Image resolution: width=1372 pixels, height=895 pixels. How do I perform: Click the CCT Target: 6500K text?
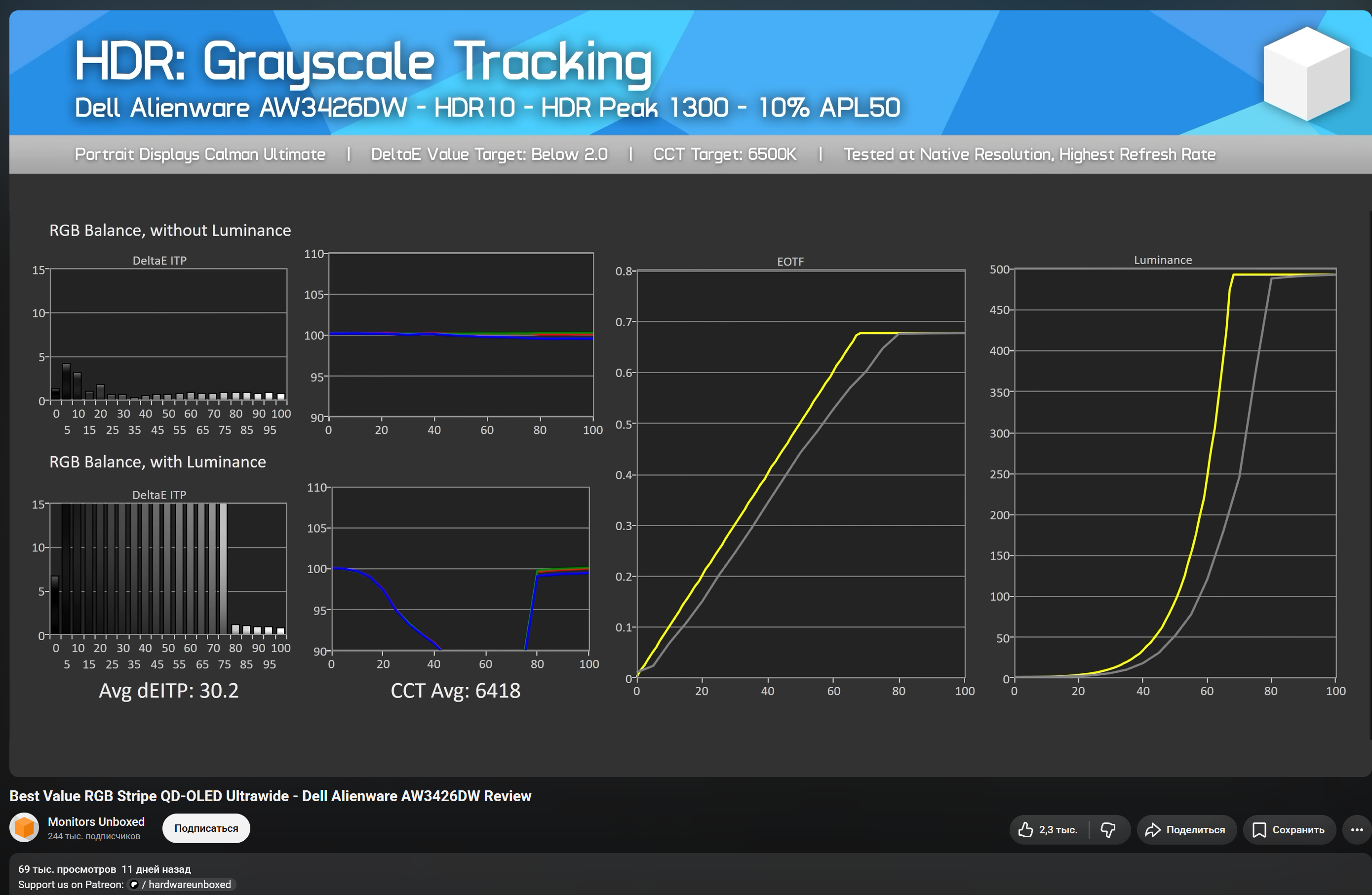click(x=725, y=155)
